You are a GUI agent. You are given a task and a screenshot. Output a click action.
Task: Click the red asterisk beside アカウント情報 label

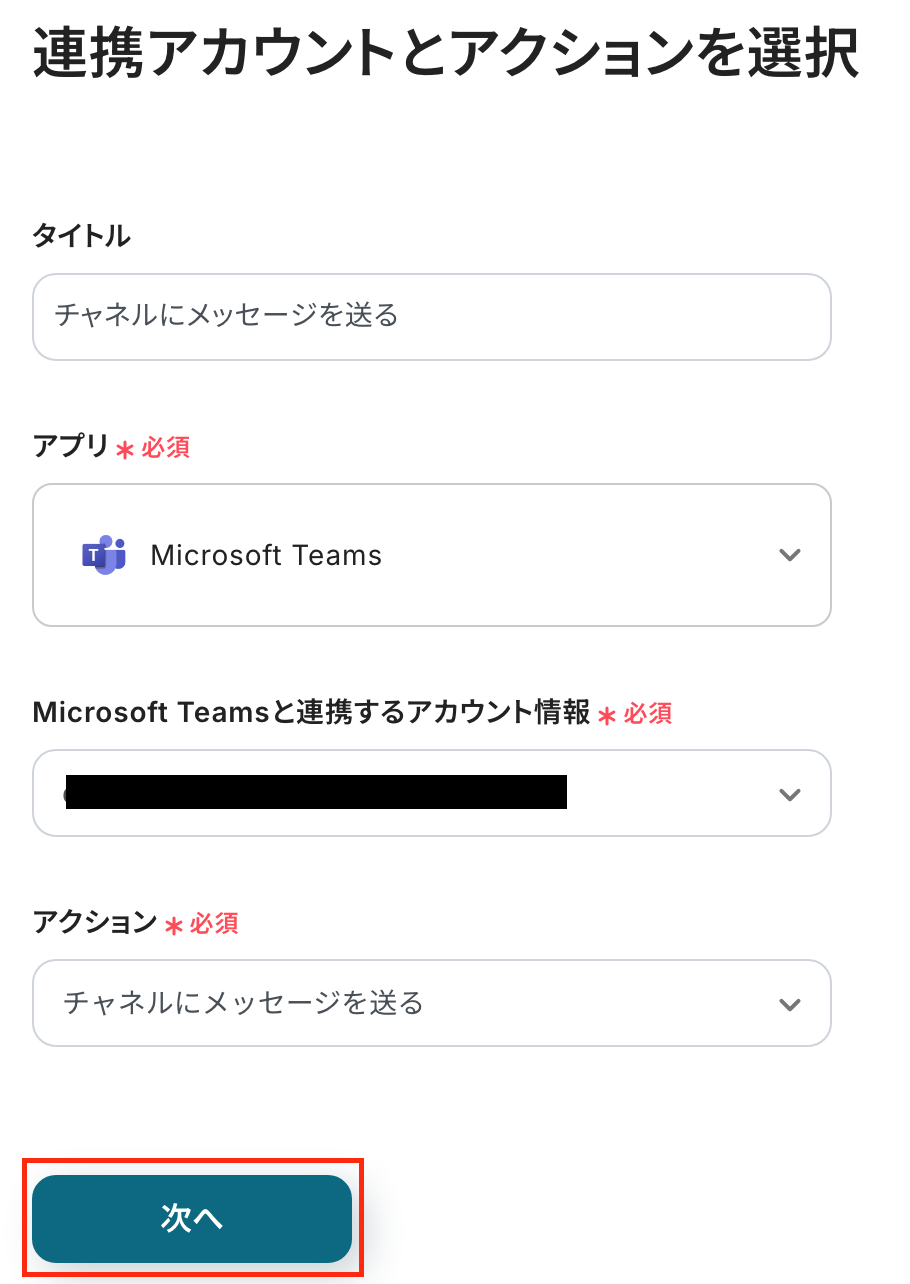(607, 716)
